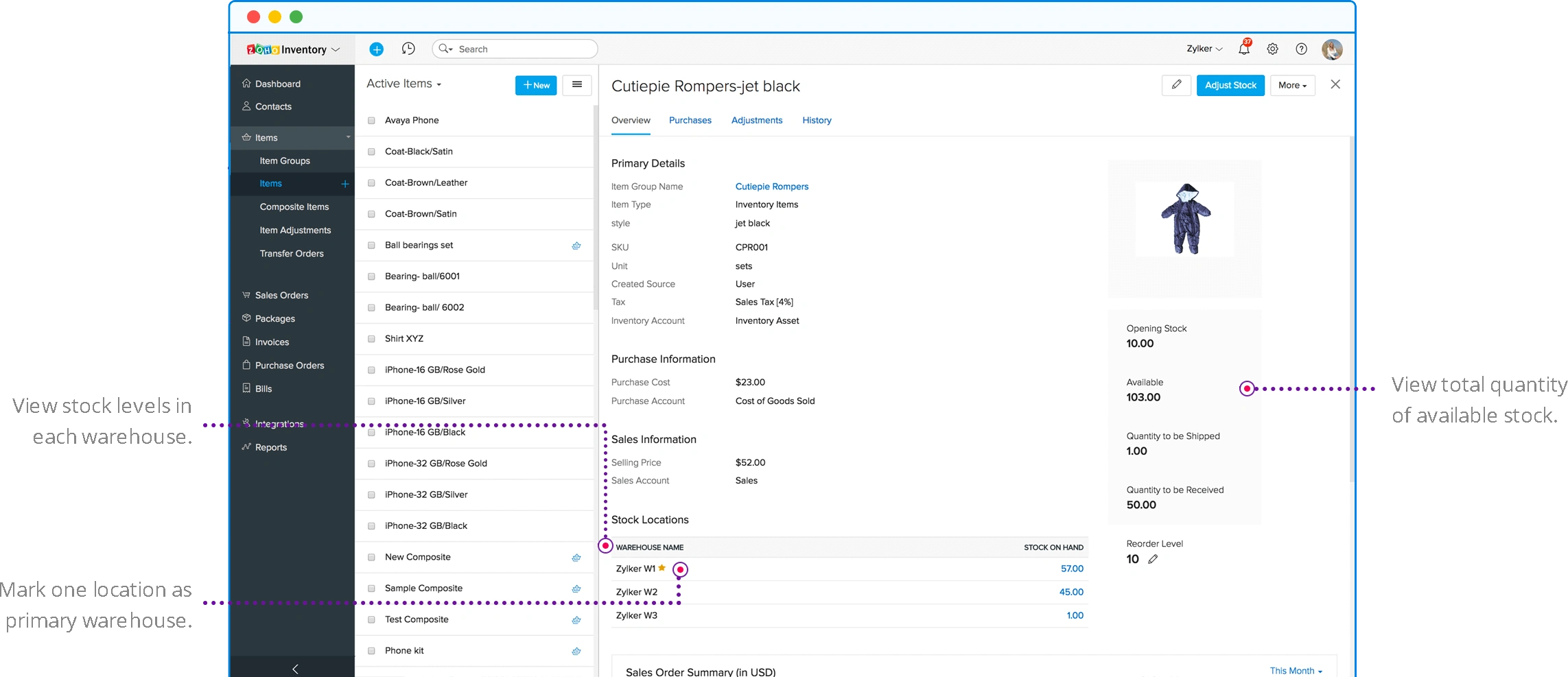Open recent history clock icon
The width and height of the screenshot is (1568, 677).
click(408, 49)
